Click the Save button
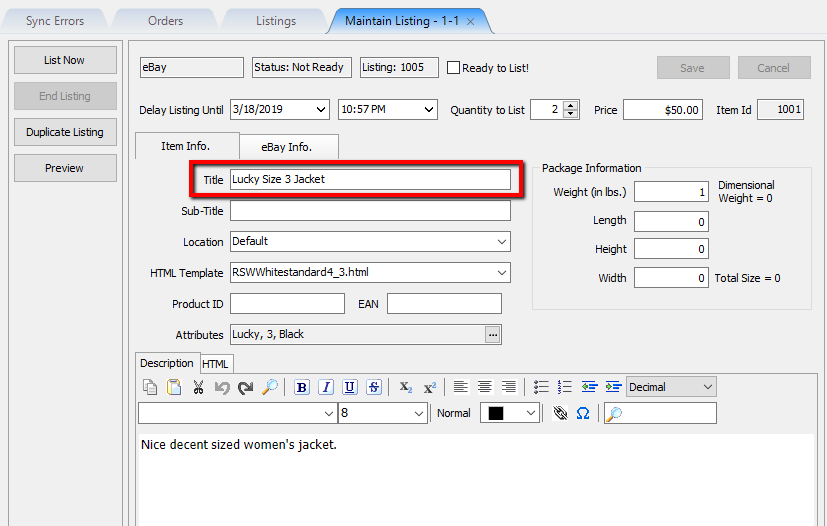The image size is (827, 526). pyautogui.click(x=693, y=68)
